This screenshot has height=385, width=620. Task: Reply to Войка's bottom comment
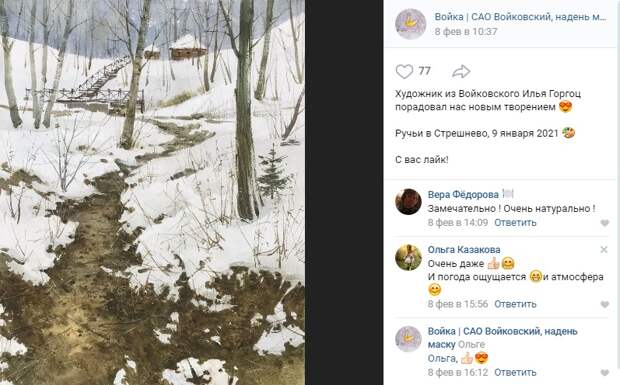click(515, 372)
